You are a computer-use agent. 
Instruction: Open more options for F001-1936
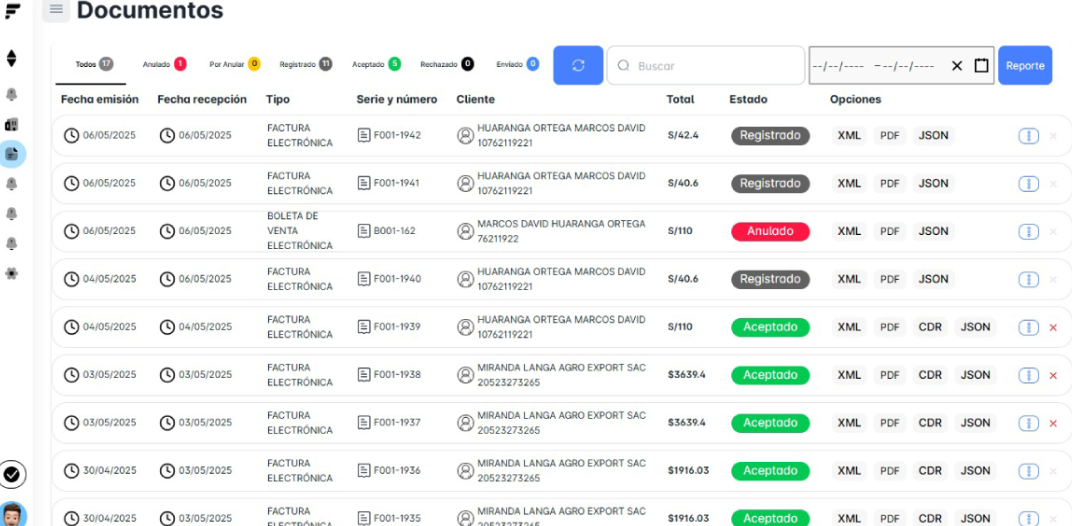(x=1029, y=471)
